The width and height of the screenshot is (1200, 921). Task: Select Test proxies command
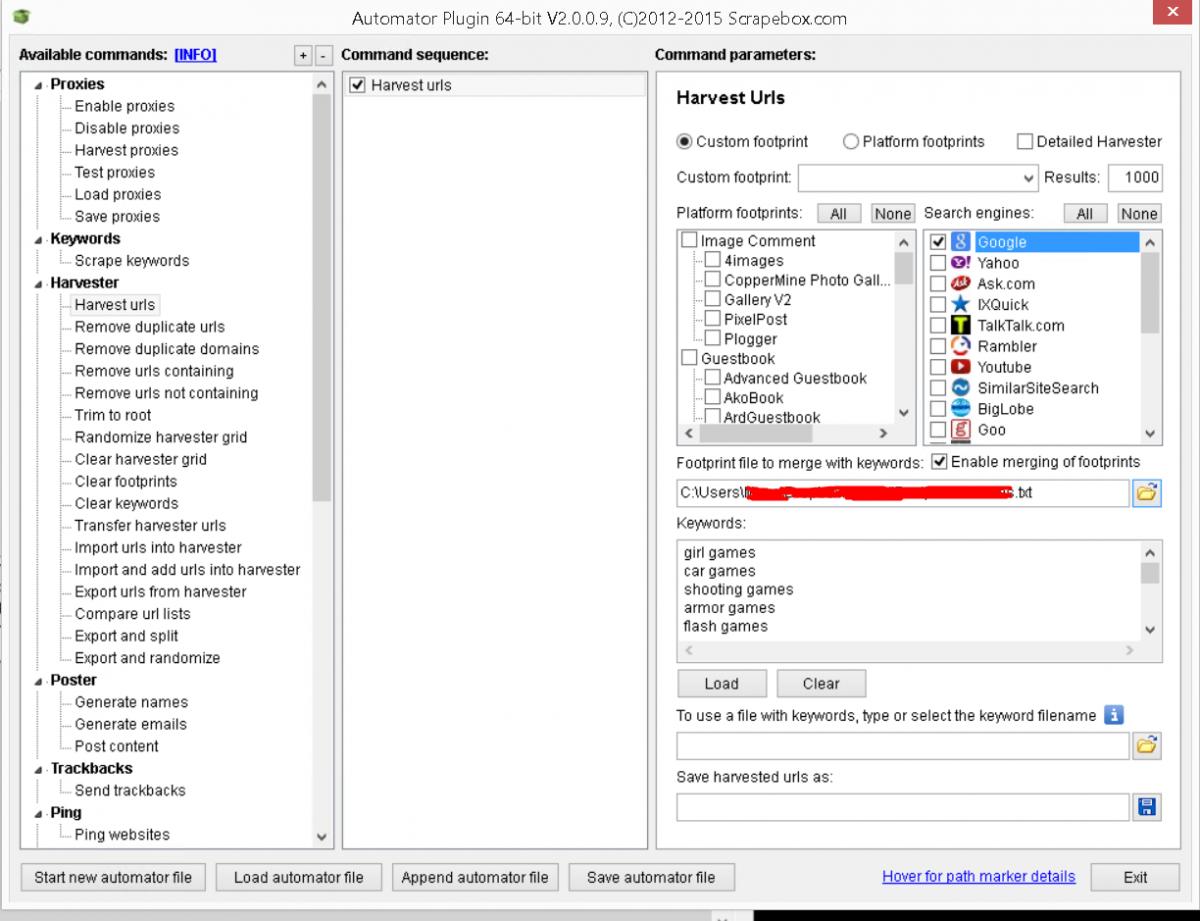pyautogui.click(x=115, y=172)
